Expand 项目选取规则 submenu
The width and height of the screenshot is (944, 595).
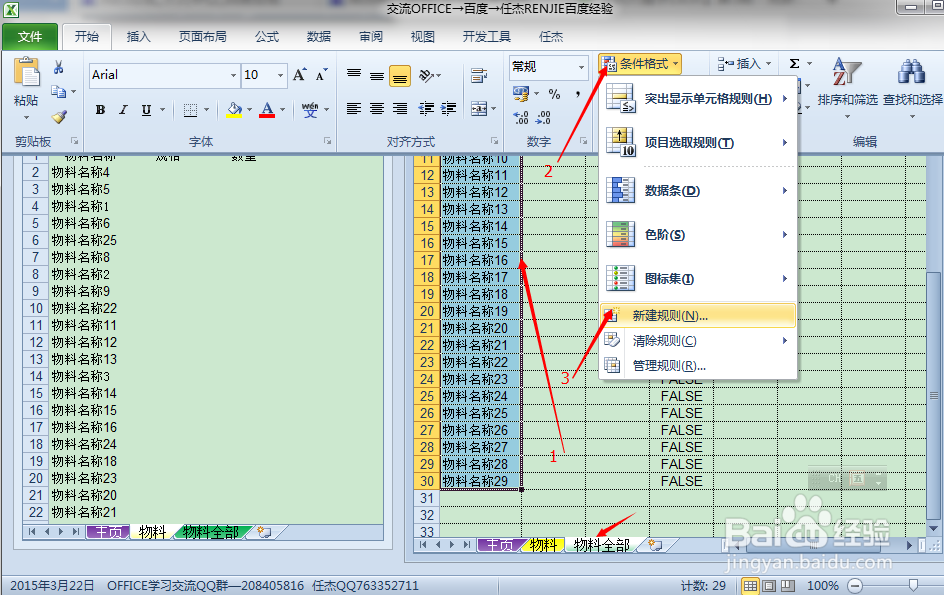pyautogui.click(x=698, y=142)
